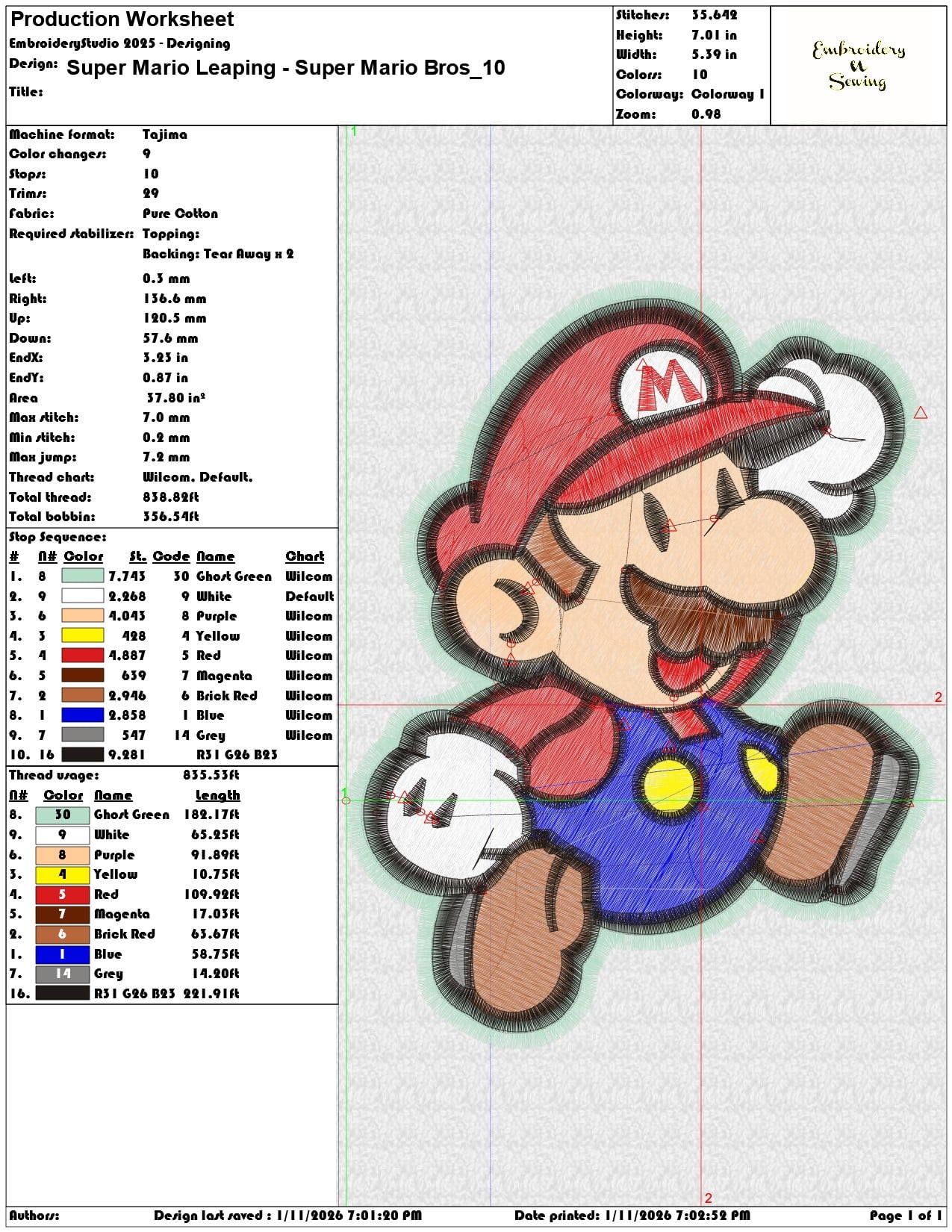Click the Ghost Green swatch in Stop Sequence
The width and height of the screenshot is (952, 1232).
click(82, 576)
